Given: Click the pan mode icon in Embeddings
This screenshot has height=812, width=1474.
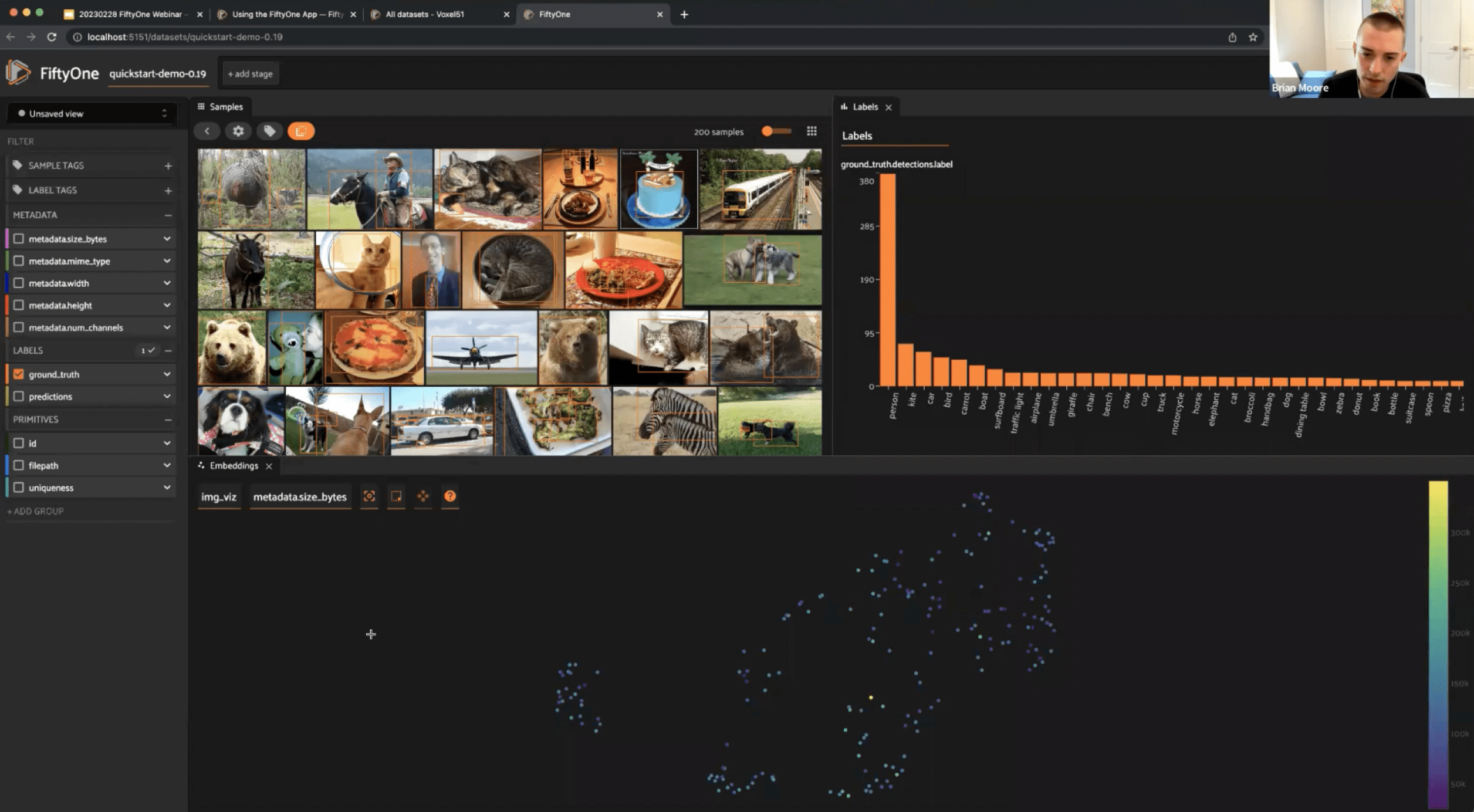Looking at the screenshot, I should [x=423, y=496].
